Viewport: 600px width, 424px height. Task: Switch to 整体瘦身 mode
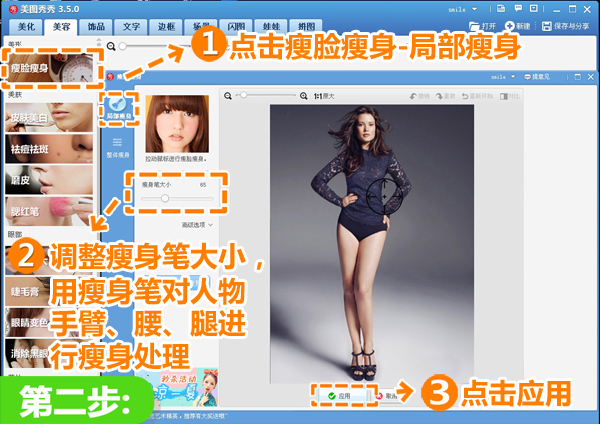tap(117, 148)
